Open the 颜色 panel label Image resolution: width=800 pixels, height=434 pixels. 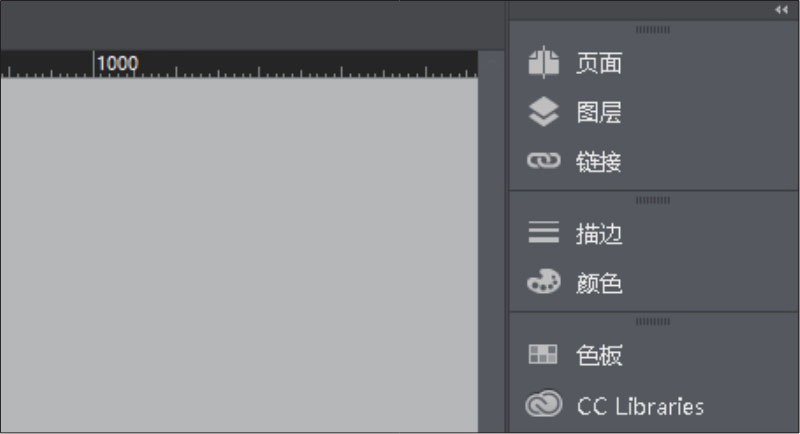(x=599, y=283)
